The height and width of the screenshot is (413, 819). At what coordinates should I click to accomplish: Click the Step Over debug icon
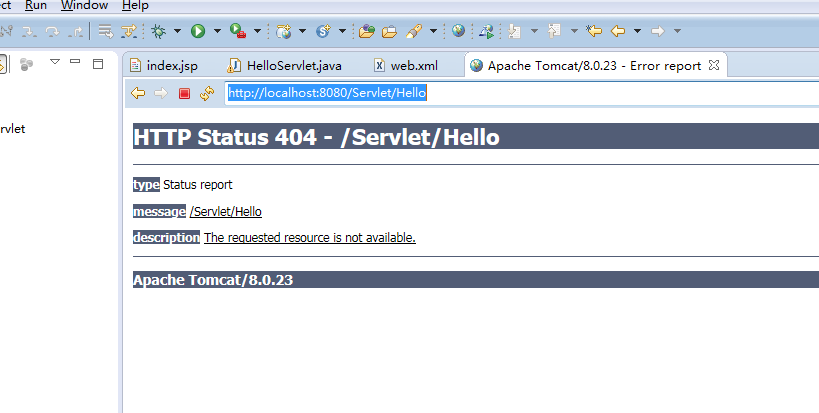[52, 32]
